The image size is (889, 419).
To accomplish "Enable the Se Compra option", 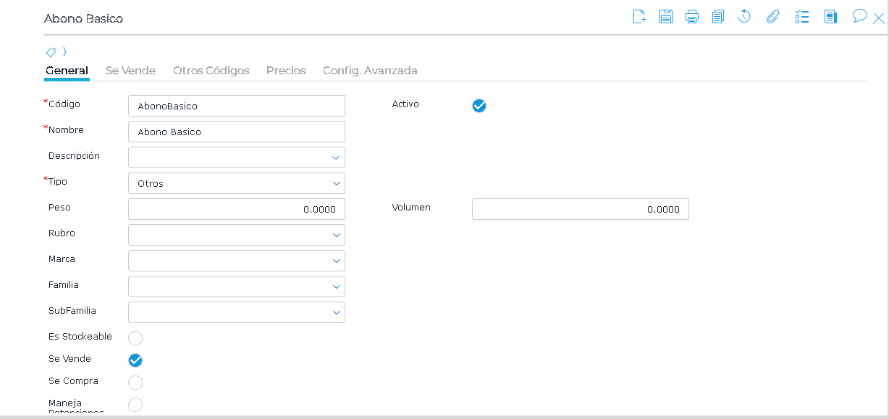I will tap(136, 382).
